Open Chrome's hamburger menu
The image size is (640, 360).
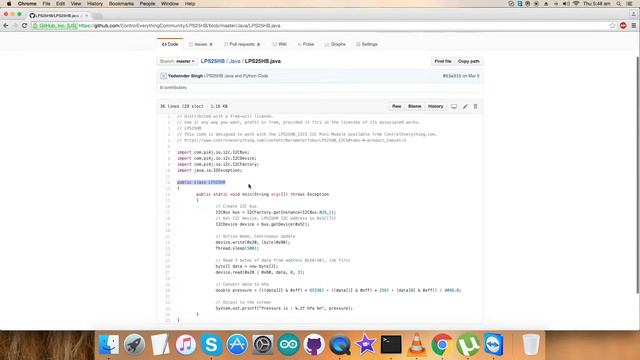click(633, 25)
